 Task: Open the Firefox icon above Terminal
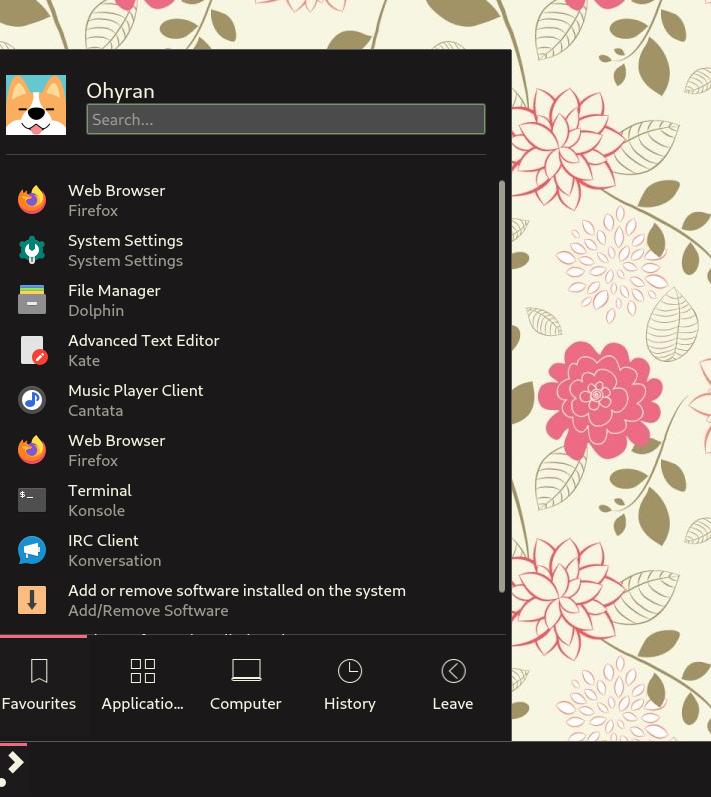pos(32,450)
